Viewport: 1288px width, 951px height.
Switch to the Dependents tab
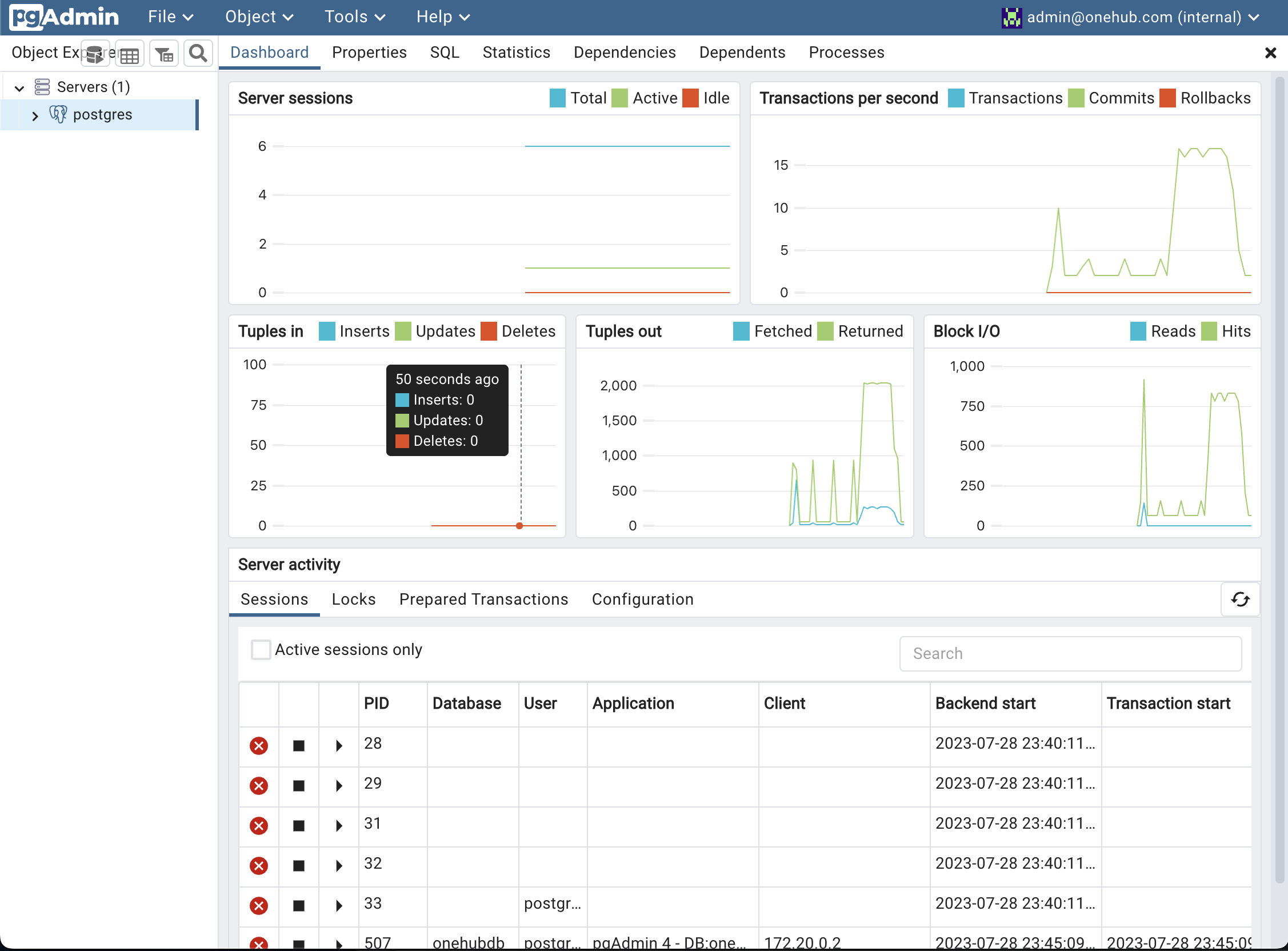point(742,53)
